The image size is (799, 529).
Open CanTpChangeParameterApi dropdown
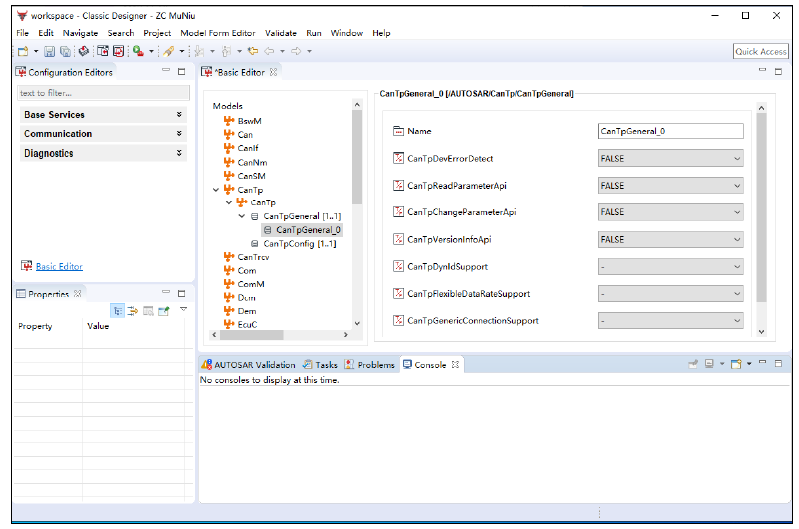click(737, 212)
